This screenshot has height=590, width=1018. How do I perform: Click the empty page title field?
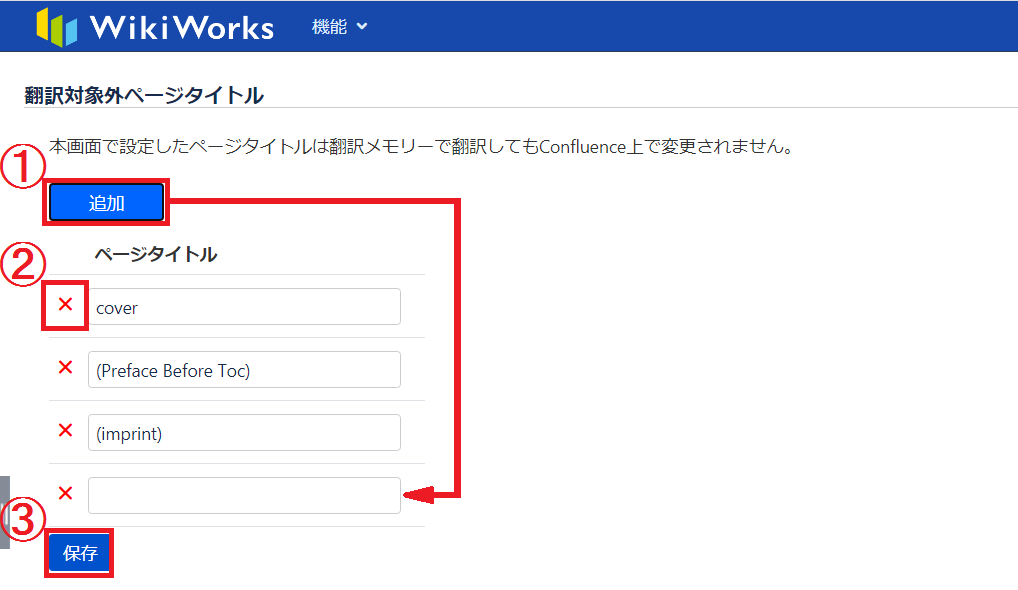tap(244, 496)
